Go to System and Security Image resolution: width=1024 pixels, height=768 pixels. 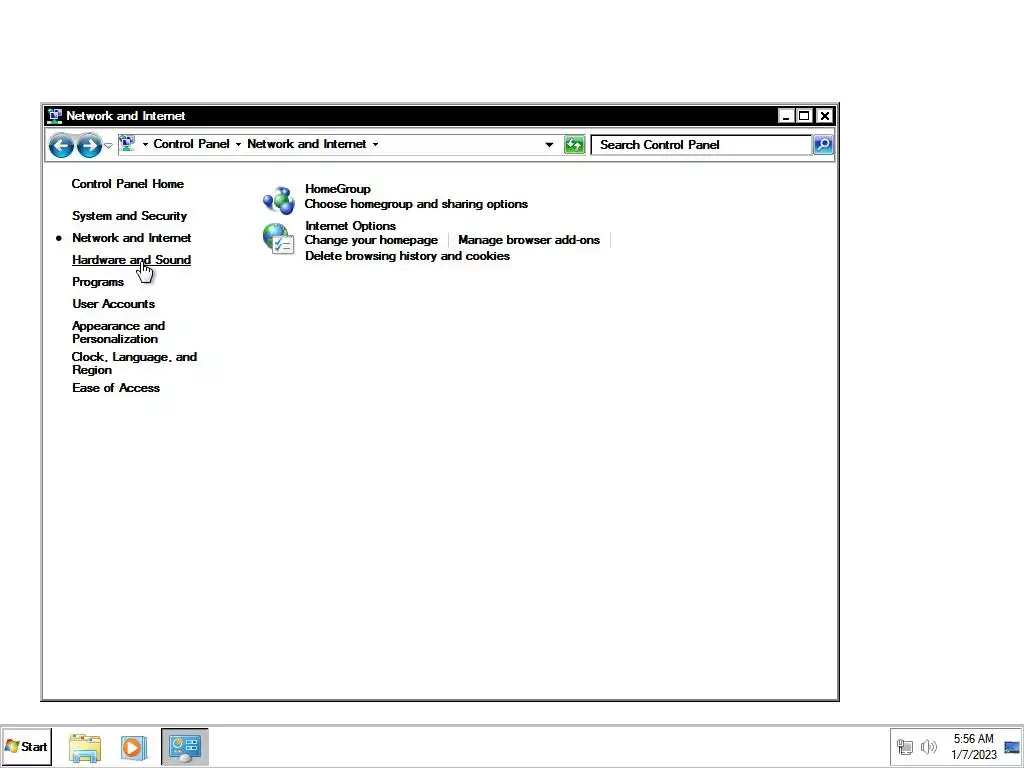[x=129, y=216]
